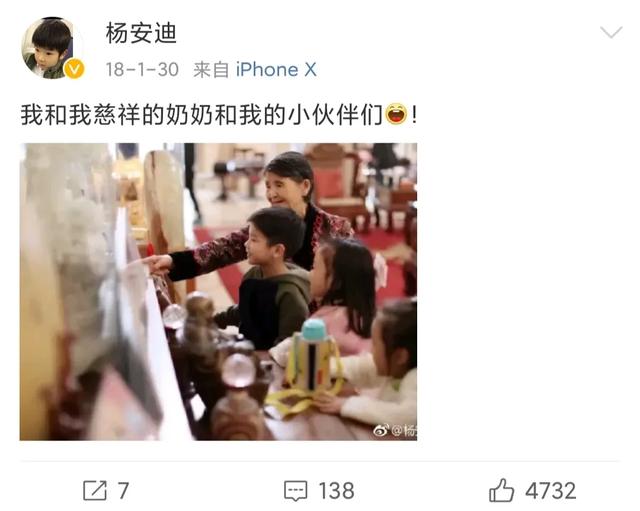Click the @杨 watermark text on photo
Image resolution: width=640 pixels, height=511 pixels.
(x=404, y=430)
